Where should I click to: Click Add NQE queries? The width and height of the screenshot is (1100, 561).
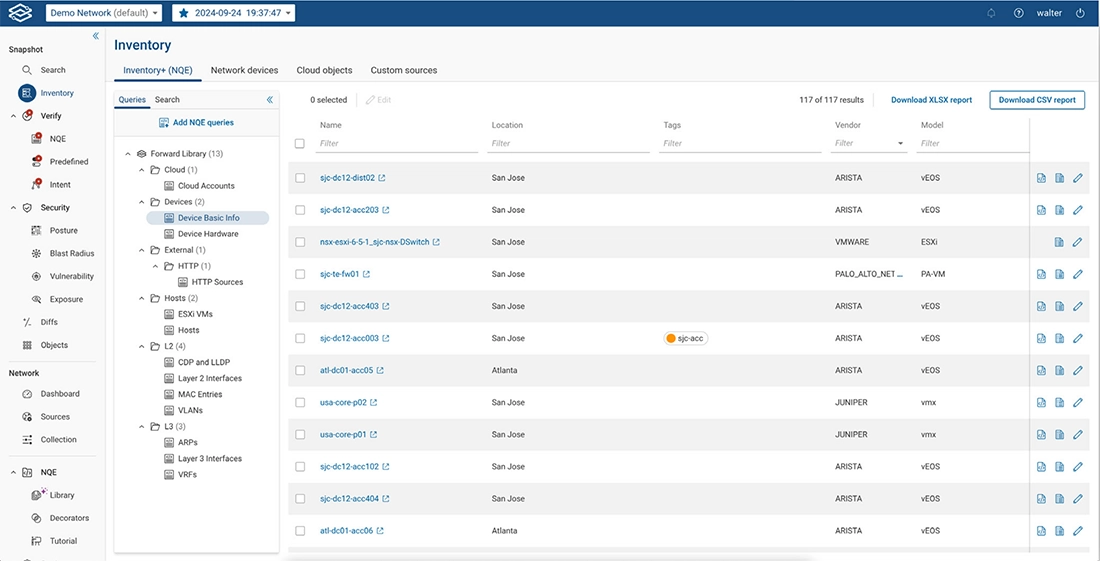click(x=196, y=123)
